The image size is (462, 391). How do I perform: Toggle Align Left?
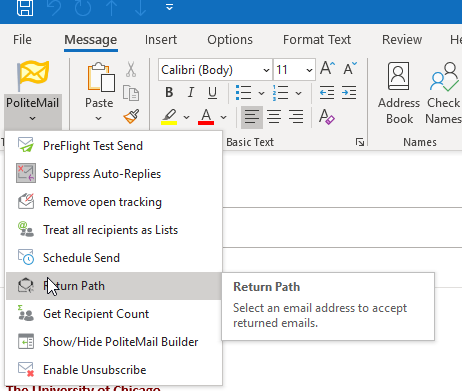(252, 117)
